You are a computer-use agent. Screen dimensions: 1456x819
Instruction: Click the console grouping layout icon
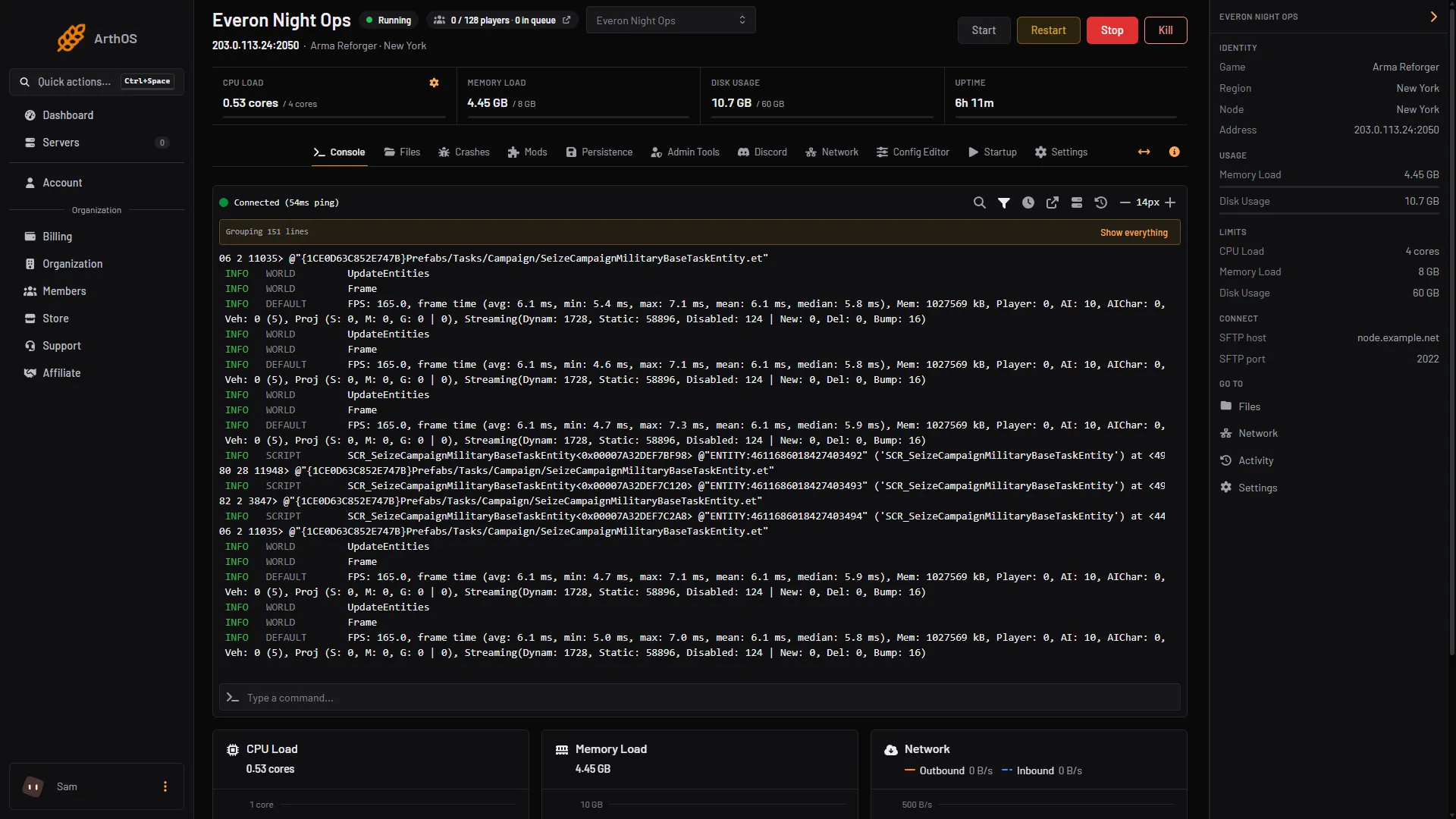click(1077, 202)
